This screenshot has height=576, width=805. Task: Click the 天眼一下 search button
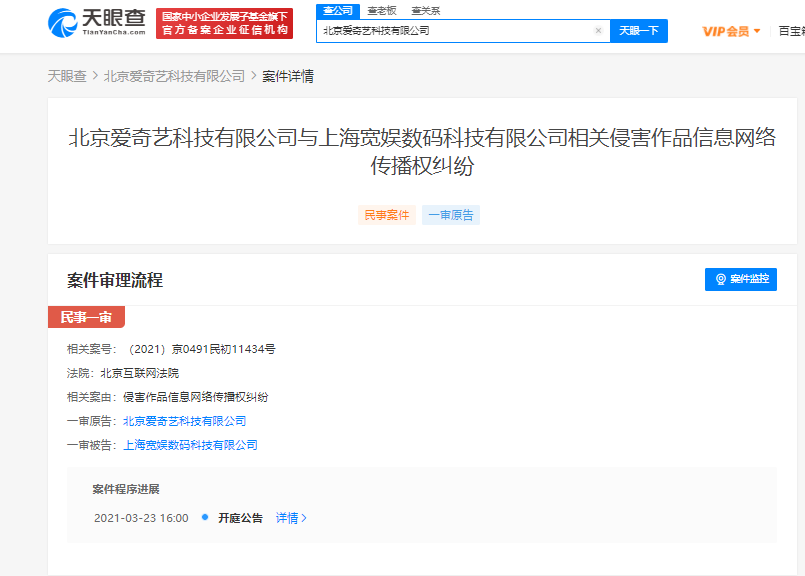point(639,31)
